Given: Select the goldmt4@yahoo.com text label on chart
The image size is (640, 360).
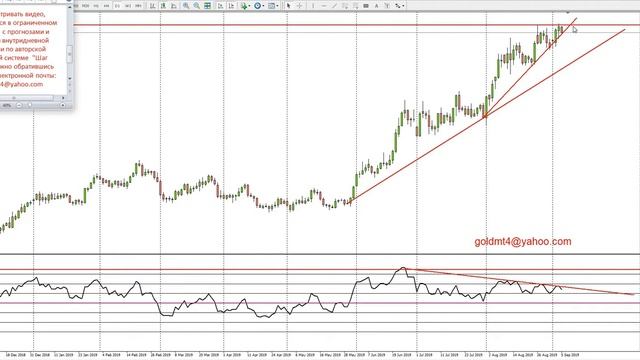Looking at the screenshot, I should pyautogui.click(x=523, y=242).
